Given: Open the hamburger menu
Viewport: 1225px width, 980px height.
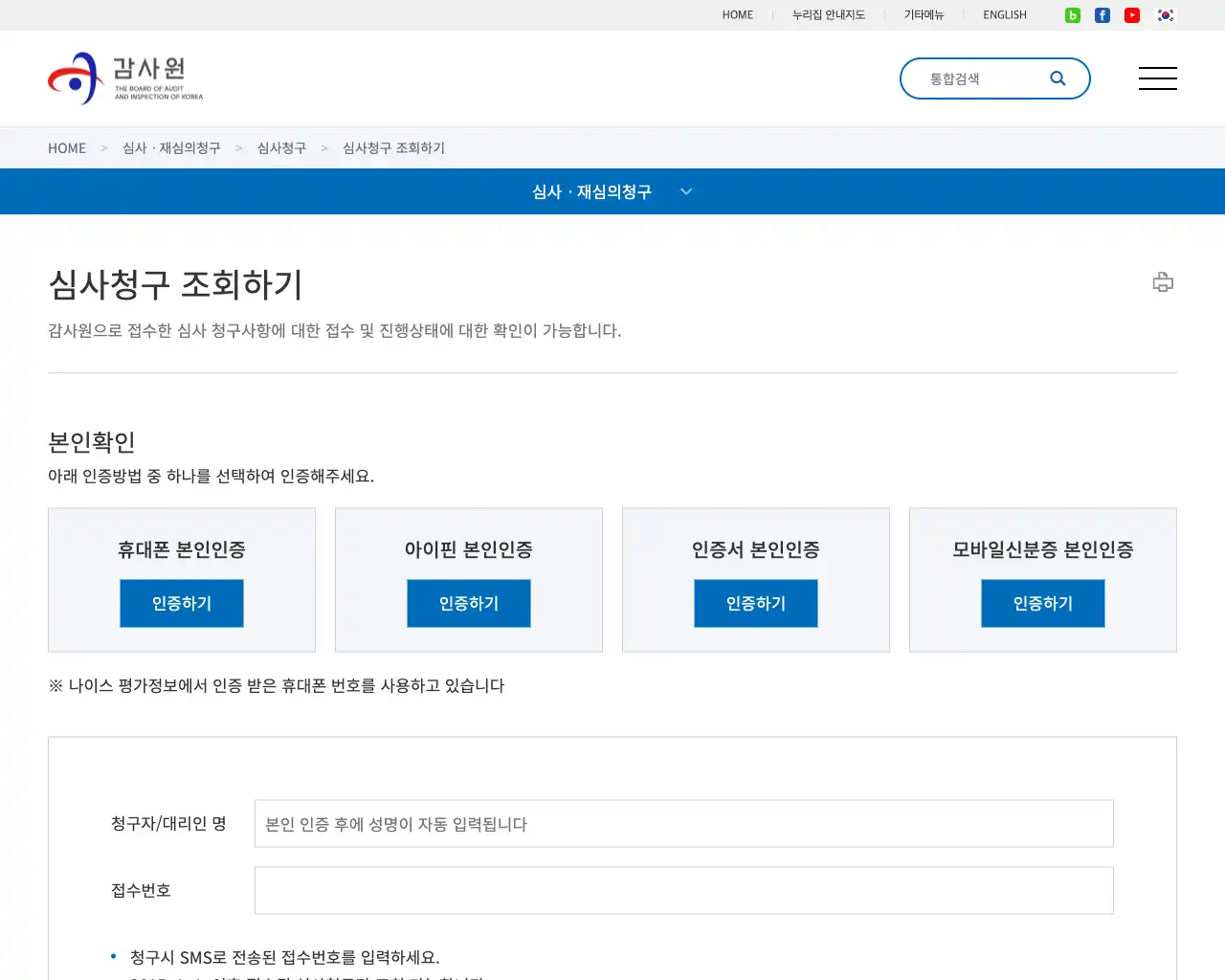Looking at the screenshot, I should coord(1158,78).
